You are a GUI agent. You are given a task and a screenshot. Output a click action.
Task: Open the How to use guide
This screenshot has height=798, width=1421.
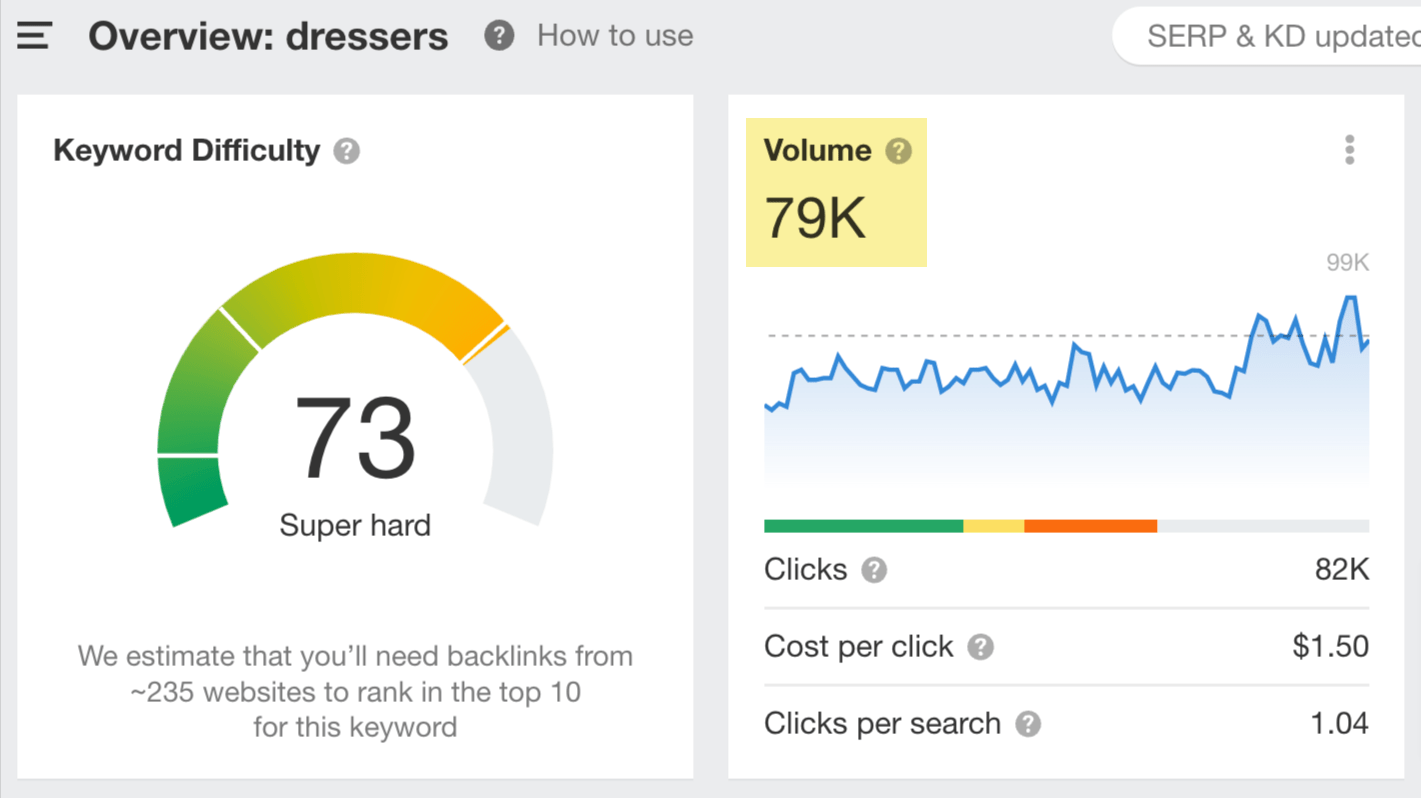point(615,35)
